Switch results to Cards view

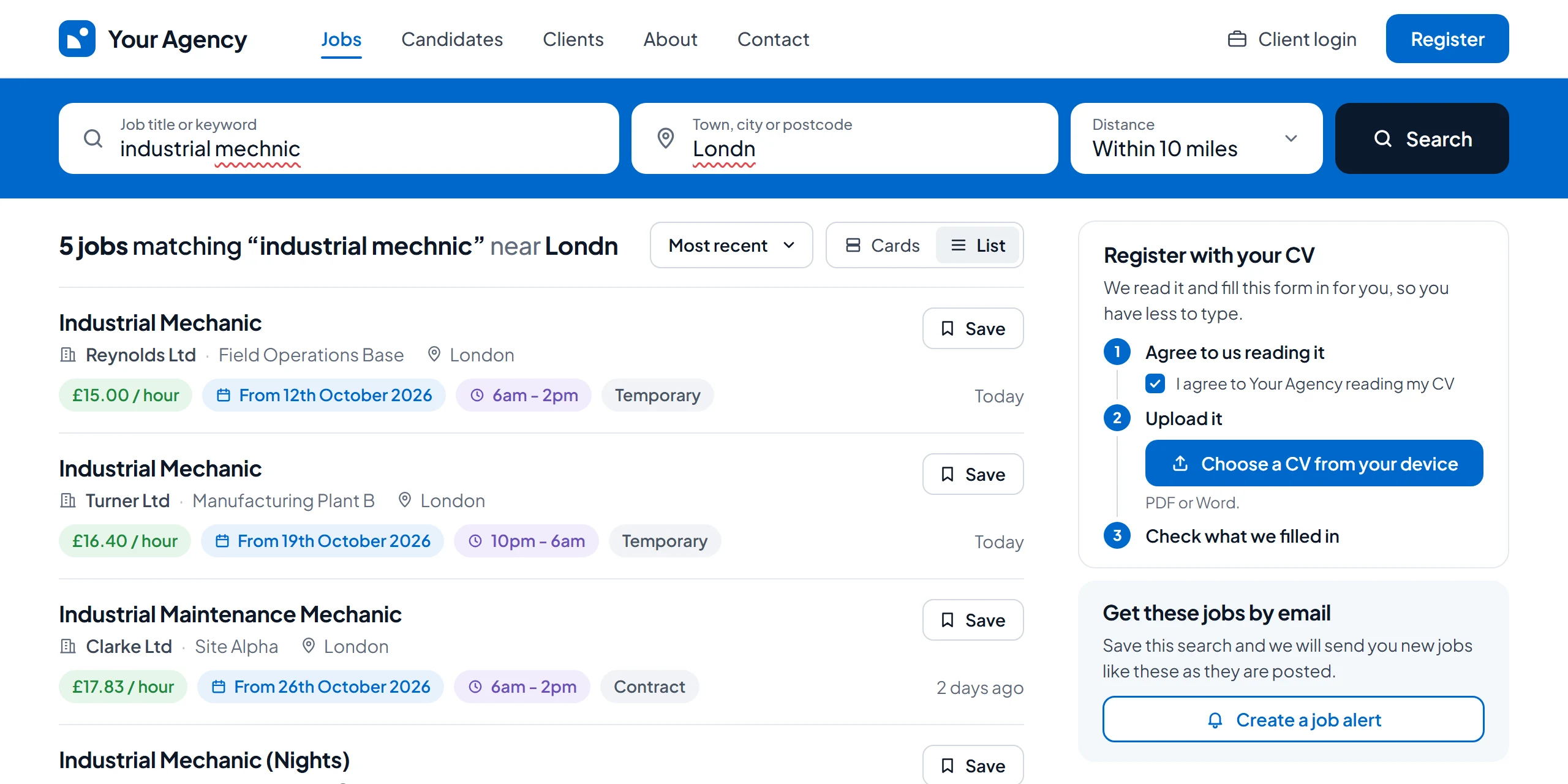point(882,246)
